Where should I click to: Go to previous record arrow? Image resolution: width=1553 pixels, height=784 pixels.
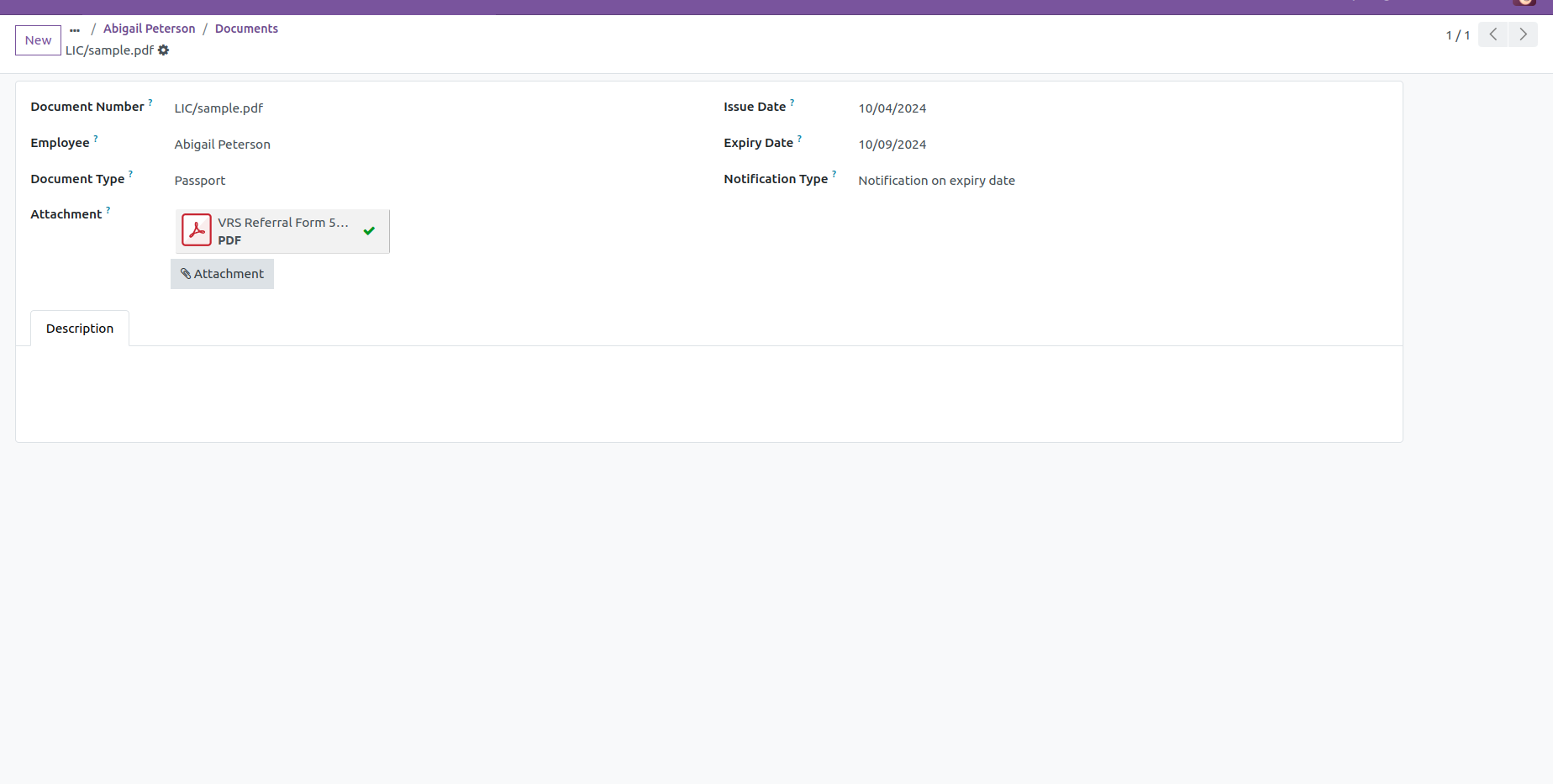click(x=1492, y=34)
